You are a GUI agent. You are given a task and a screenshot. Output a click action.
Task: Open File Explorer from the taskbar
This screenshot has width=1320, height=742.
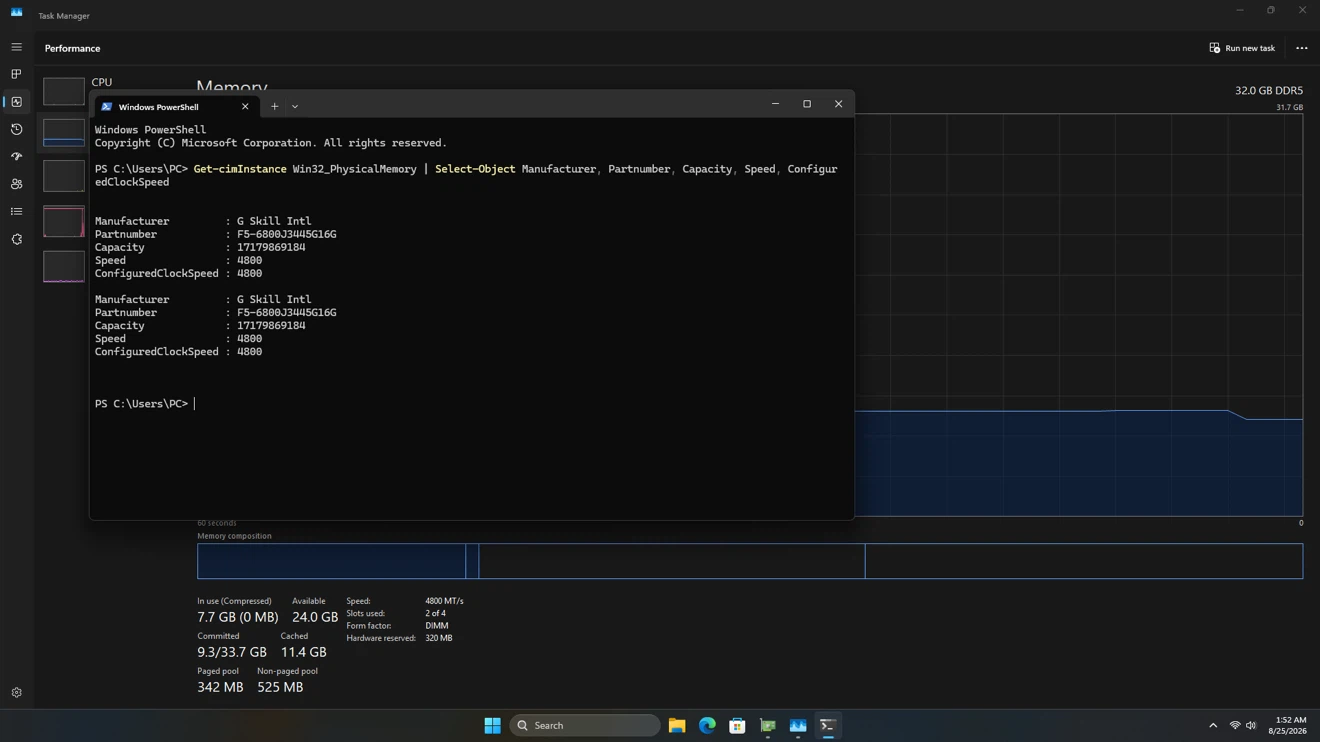click(x=677, y=725)
